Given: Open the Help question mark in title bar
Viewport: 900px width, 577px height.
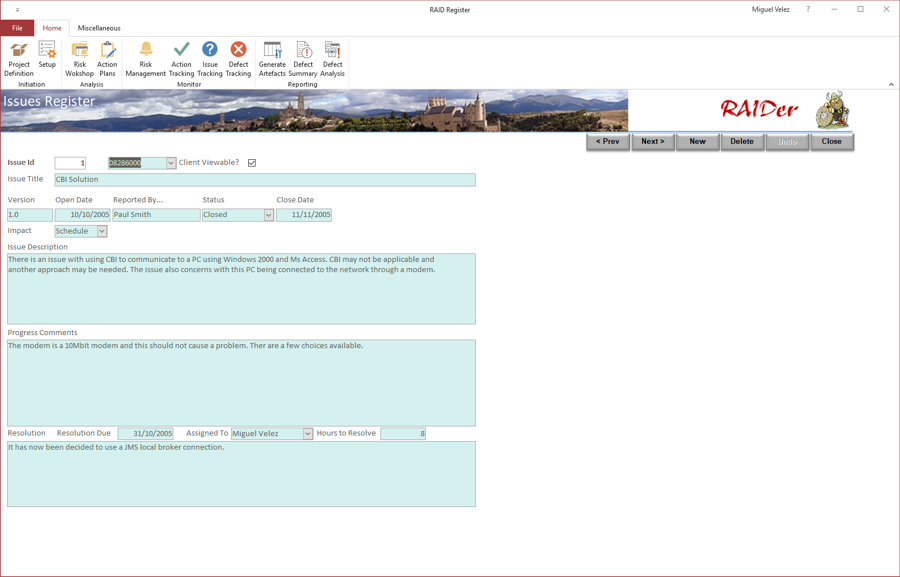Looking at the screenshot, I should (808, 9).
